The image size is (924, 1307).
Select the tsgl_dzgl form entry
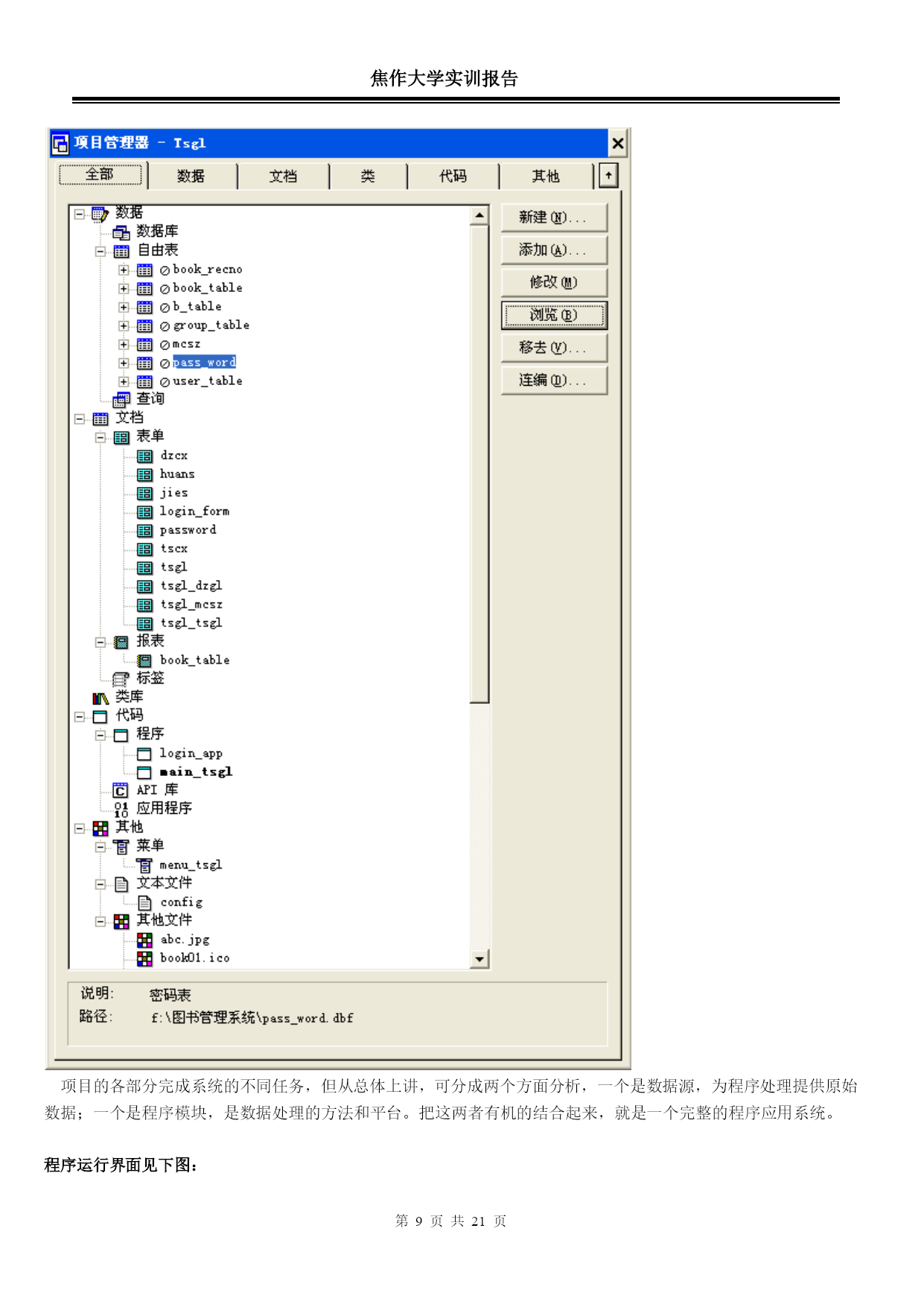click(191, 586)
